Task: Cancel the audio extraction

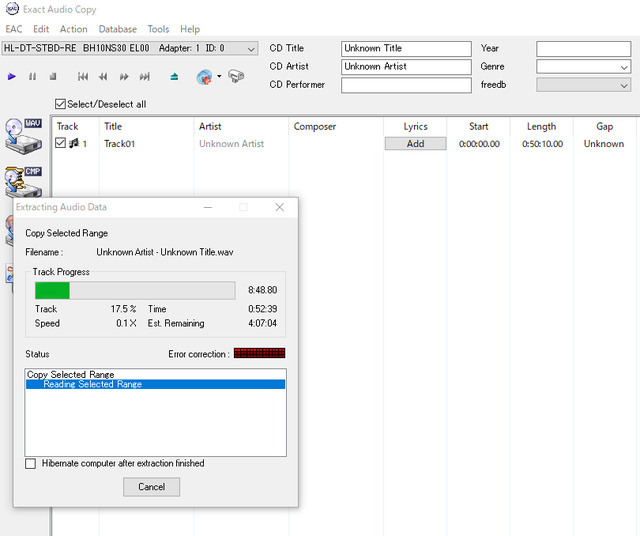Action: coord(151,487)
